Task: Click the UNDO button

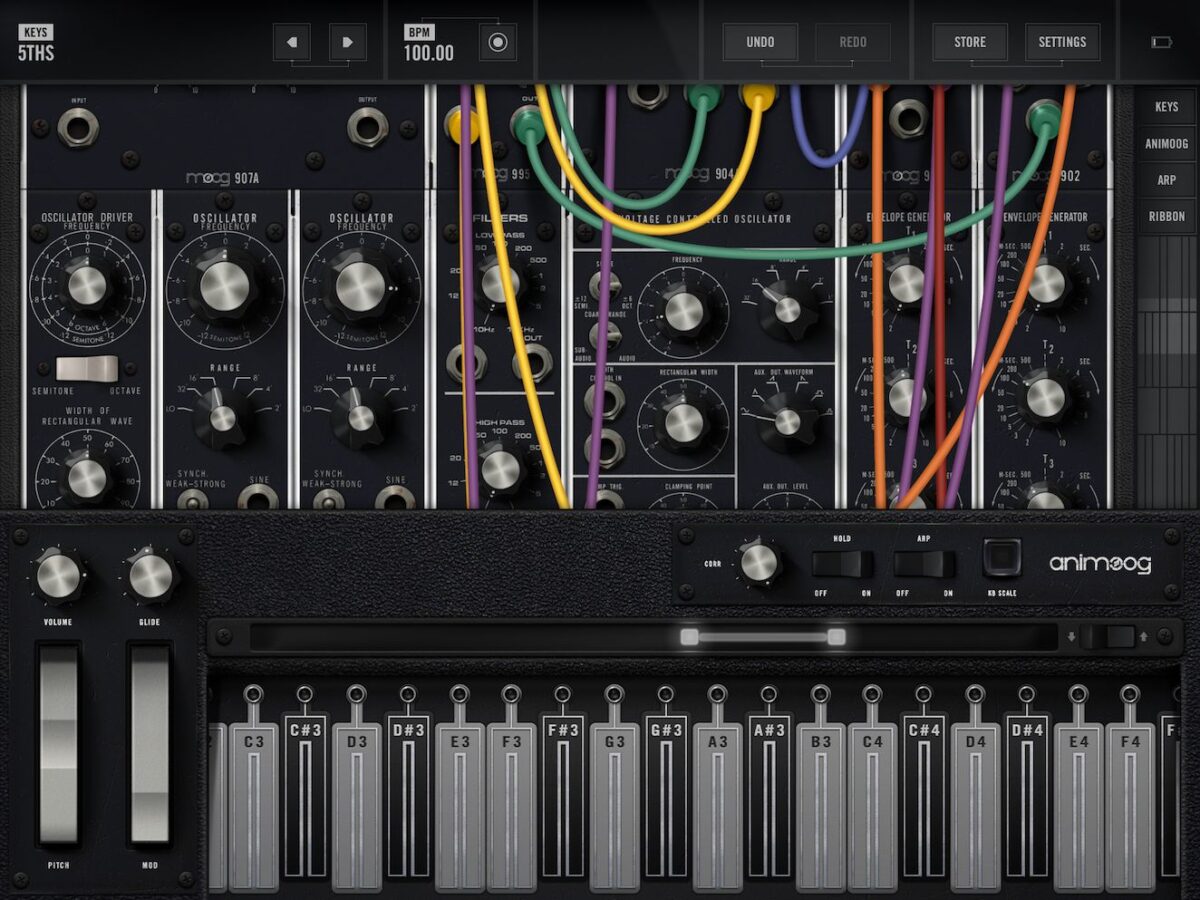Action: click(x=760, y=42)
